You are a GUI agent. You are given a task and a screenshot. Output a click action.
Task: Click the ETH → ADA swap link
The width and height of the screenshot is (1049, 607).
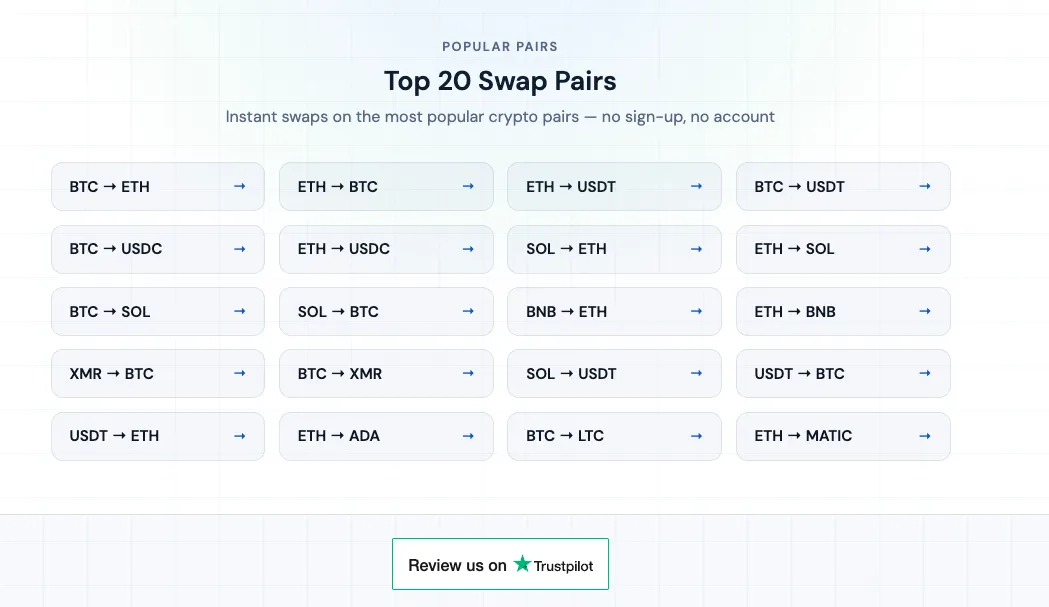click(386, 436)
